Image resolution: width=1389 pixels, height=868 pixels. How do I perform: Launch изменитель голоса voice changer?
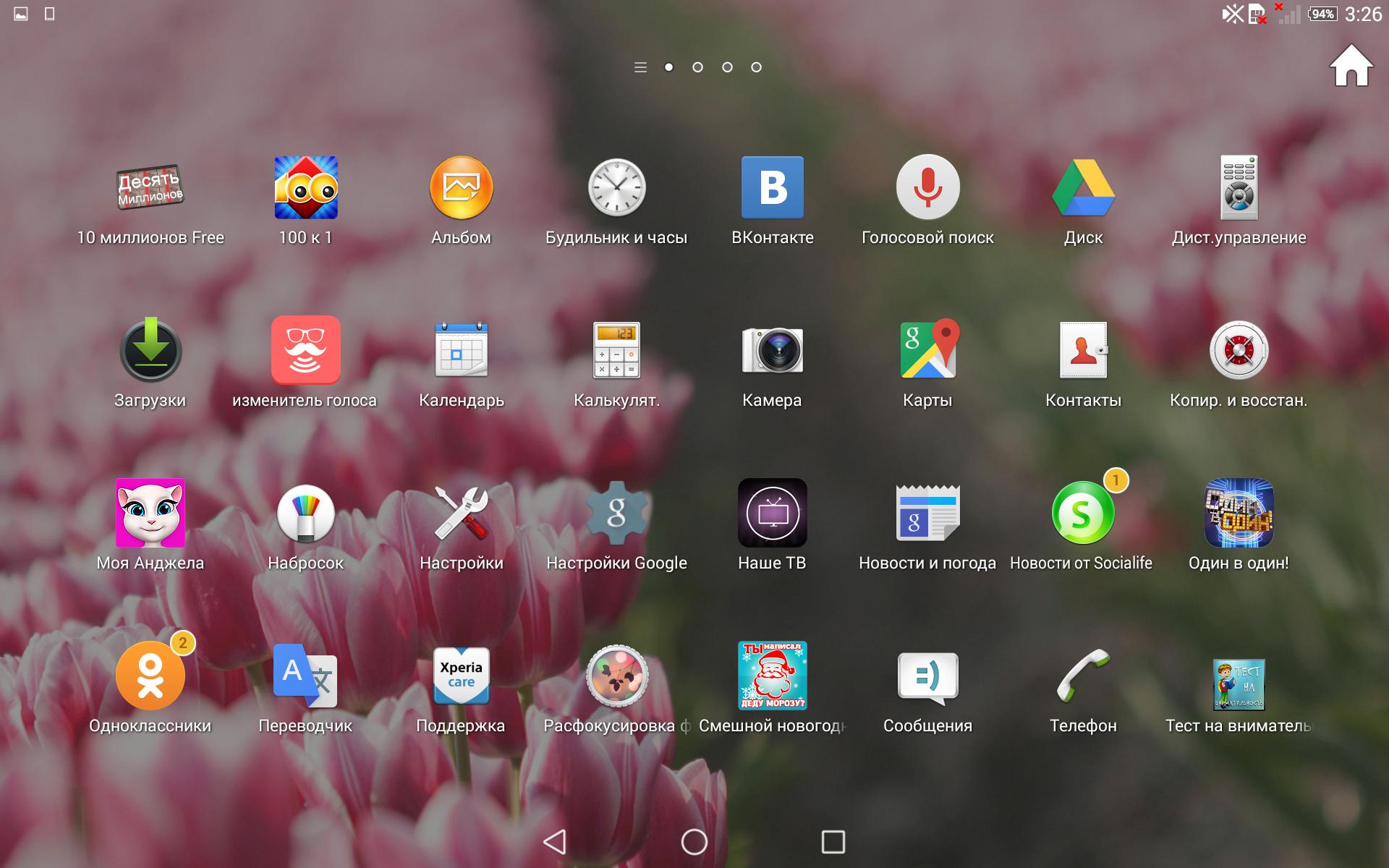[x=306, y=350]
